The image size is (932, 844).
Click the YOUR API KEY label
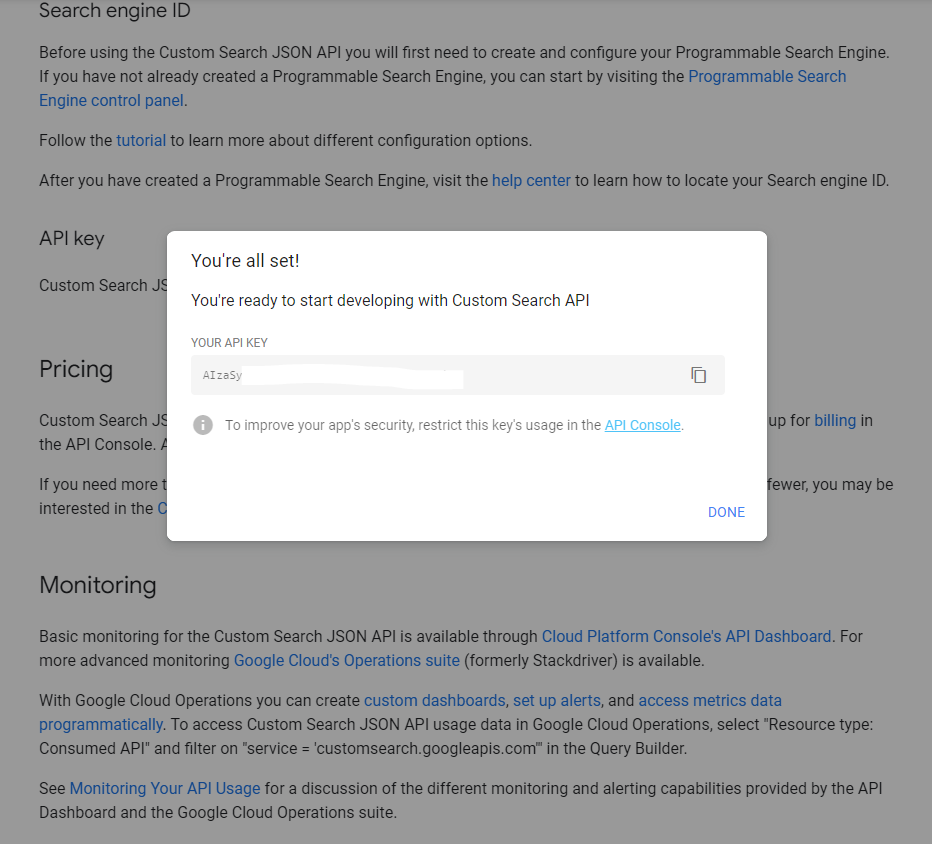pos(229,343)
